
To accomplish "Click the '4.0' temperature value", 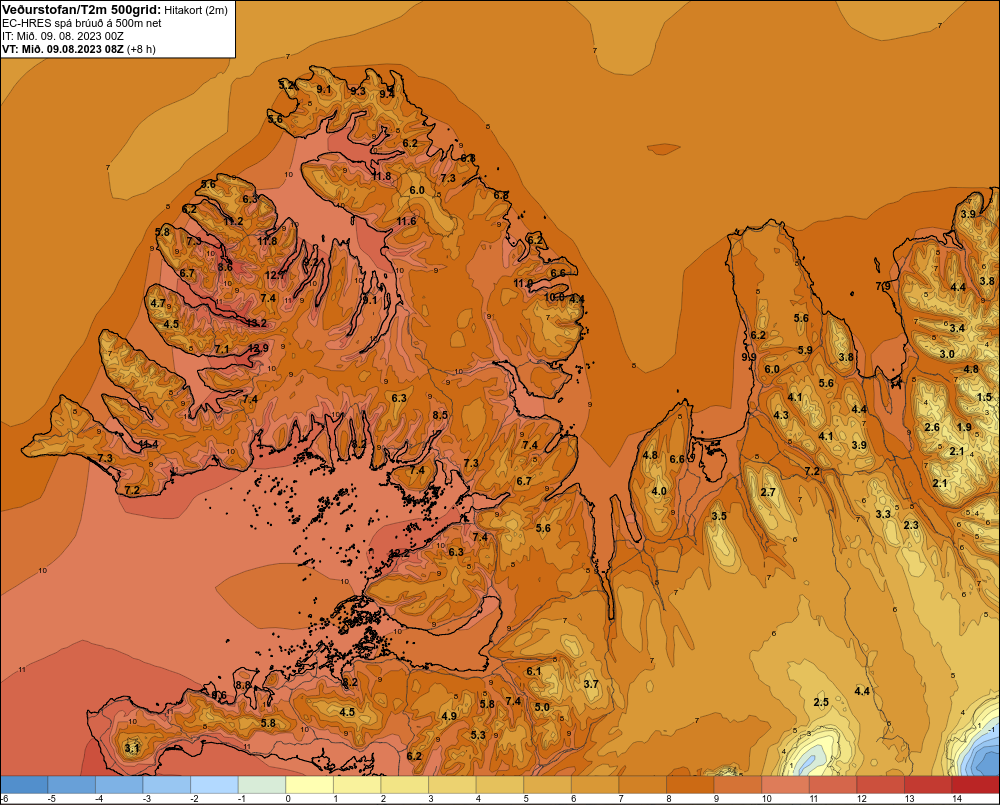I will (x=659, y=491).
